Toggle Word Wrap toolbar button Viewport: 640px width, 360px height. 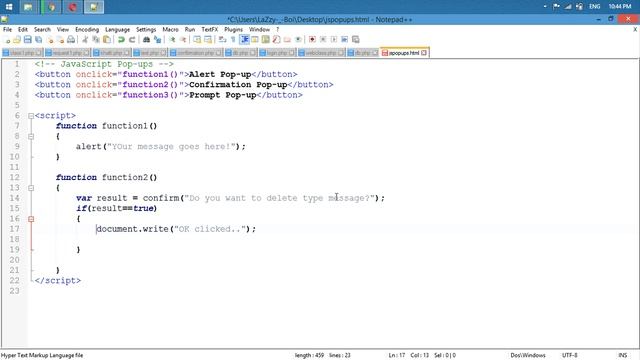222,40
